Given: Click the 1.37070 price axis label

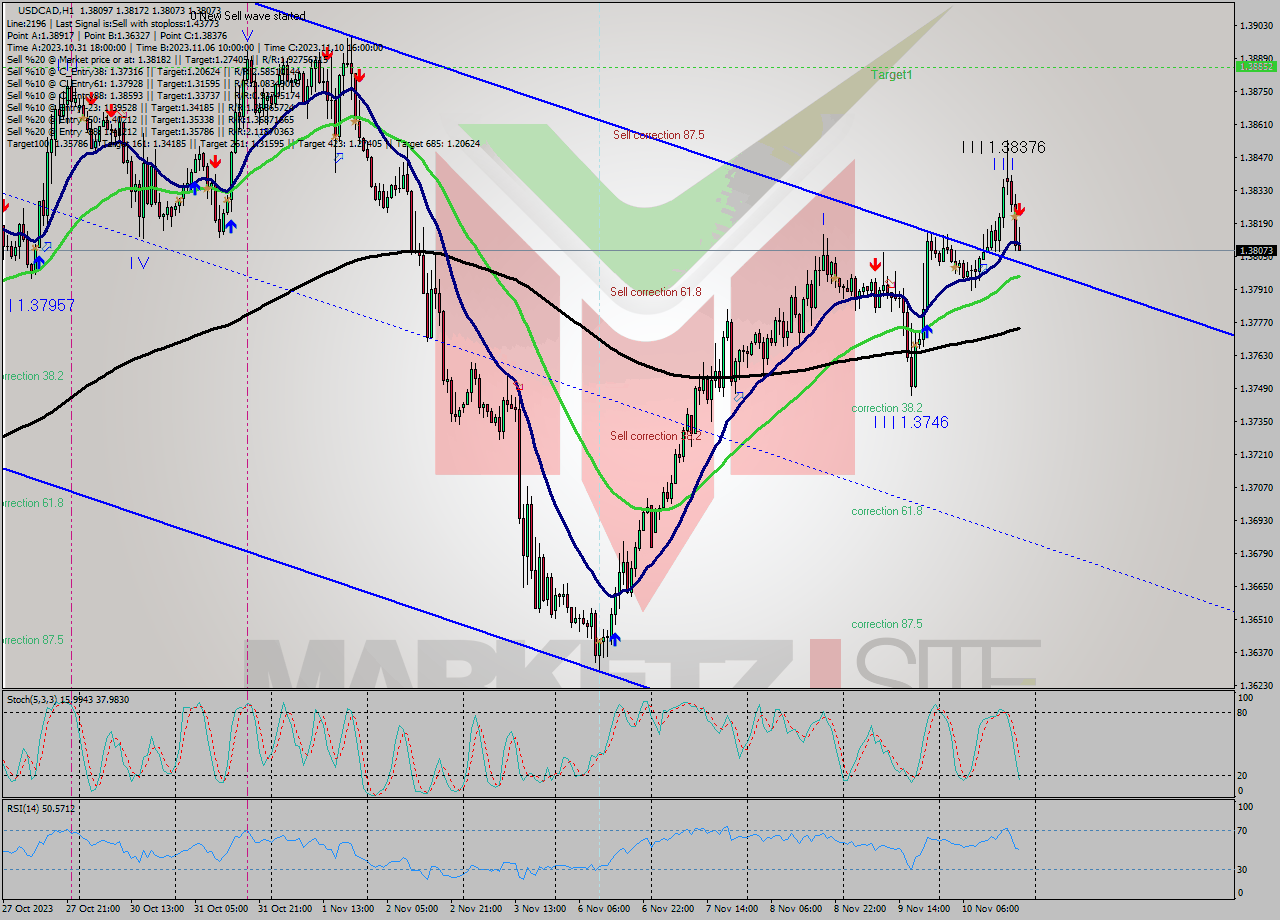Looking at the screenshot, I should pos(1255,487).
